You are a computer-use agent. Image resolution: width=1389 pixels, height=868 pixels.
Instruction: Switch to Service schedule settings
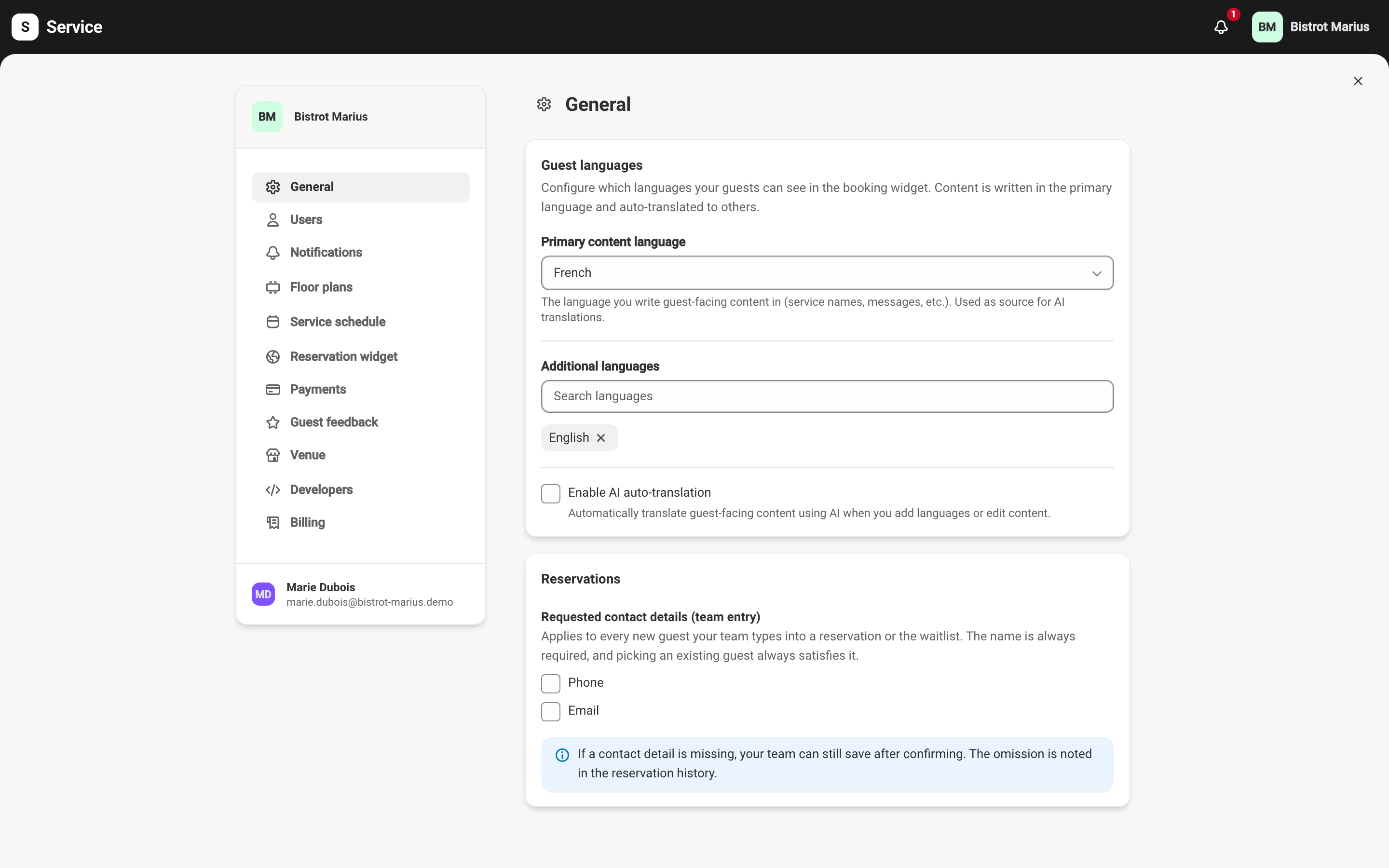click(360, 322)
